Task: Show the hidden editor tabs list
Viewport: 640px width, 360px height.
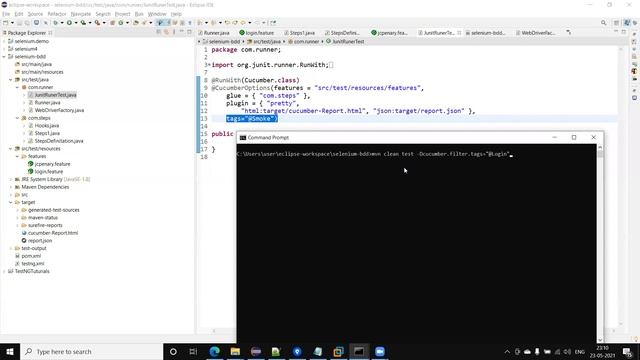Action: click(568, 32)
